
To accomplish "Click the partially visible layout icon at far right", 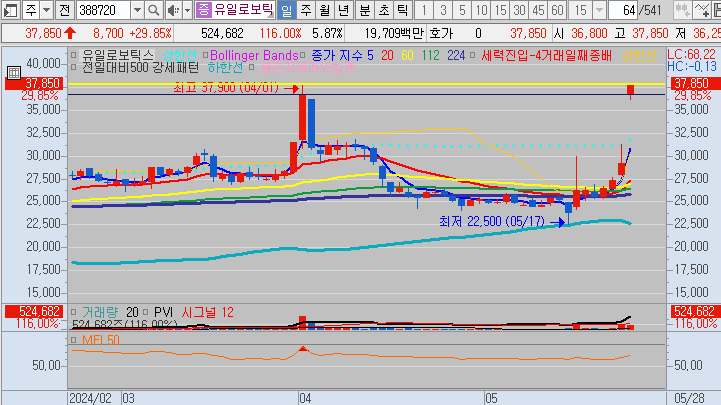I will pos(716,10).
